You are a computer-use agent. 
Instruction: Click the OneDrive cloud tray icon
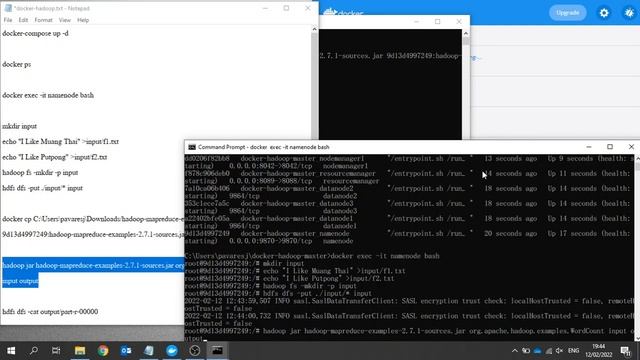pos(537,351)
